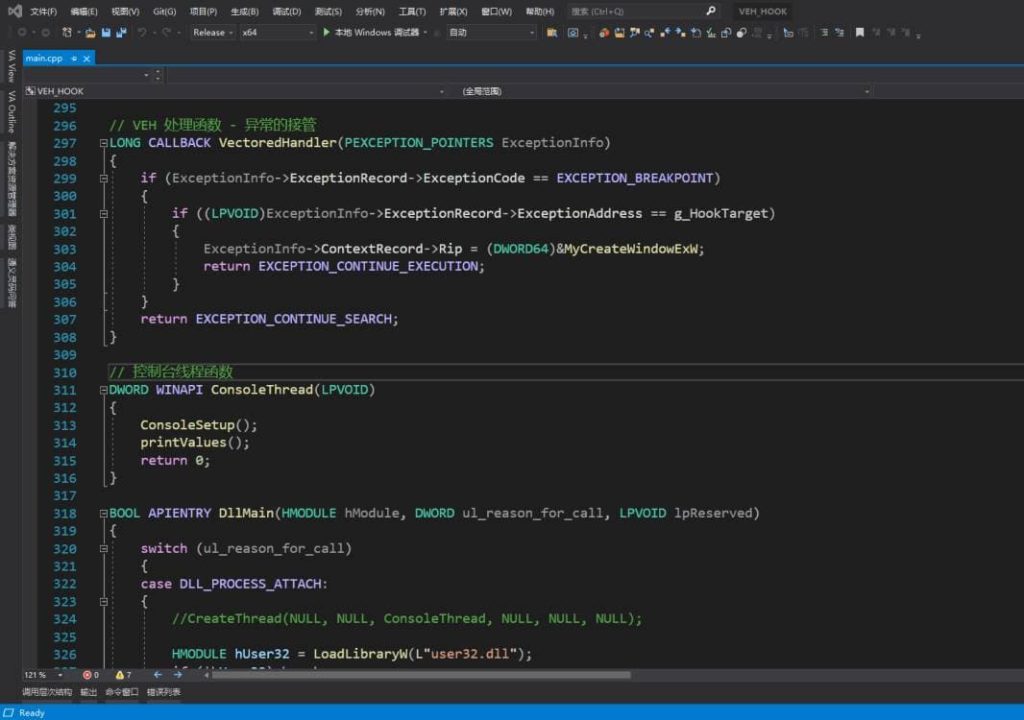Open the 生成(B) menu
Viewport: 1024px width, 720px height.
tap(244, 11)
